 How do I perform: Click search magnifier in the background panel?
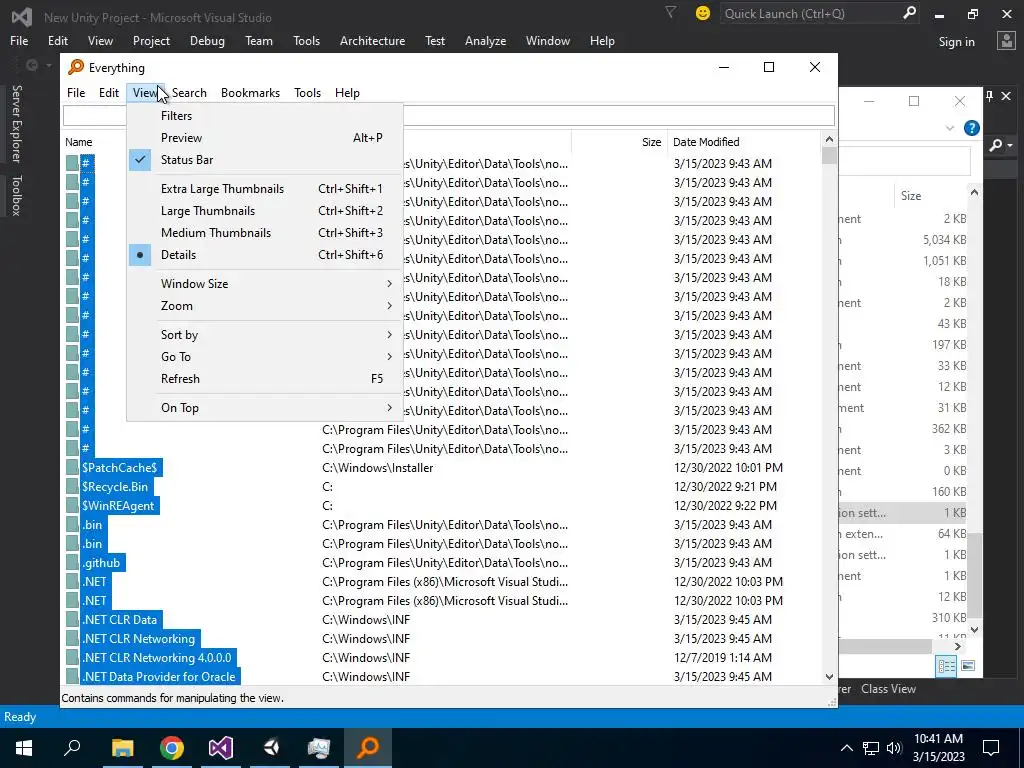[x=996, y=145]
